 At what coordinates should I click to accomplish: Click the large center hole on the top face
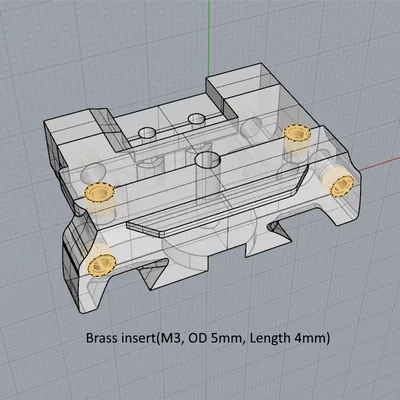click(208, 160)
